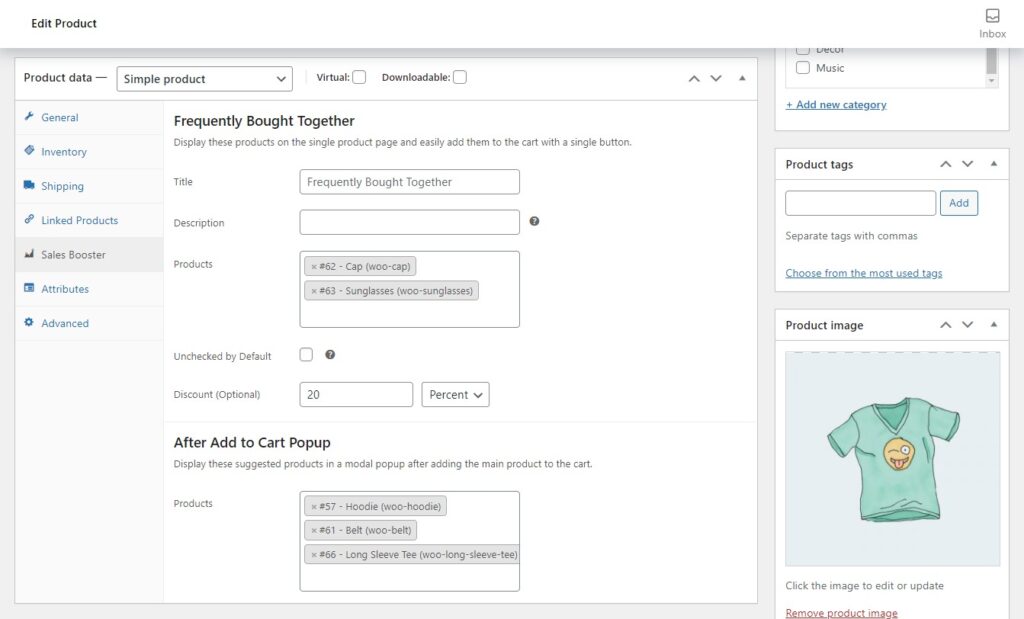This screenshot has width=1024, height=619.
Task: Toggle the Unchecked by Default checkbox
Action: (x=306, y=355)
